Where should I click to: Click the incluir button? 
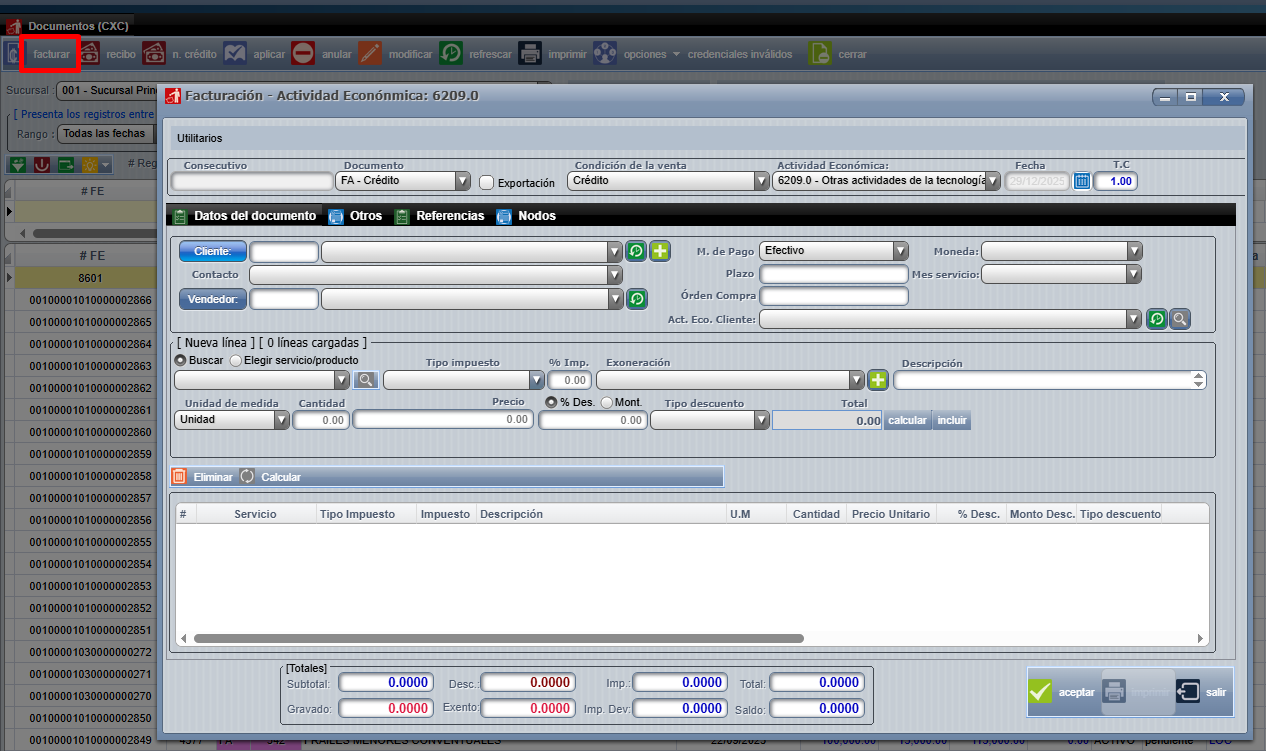coord(951,420)
